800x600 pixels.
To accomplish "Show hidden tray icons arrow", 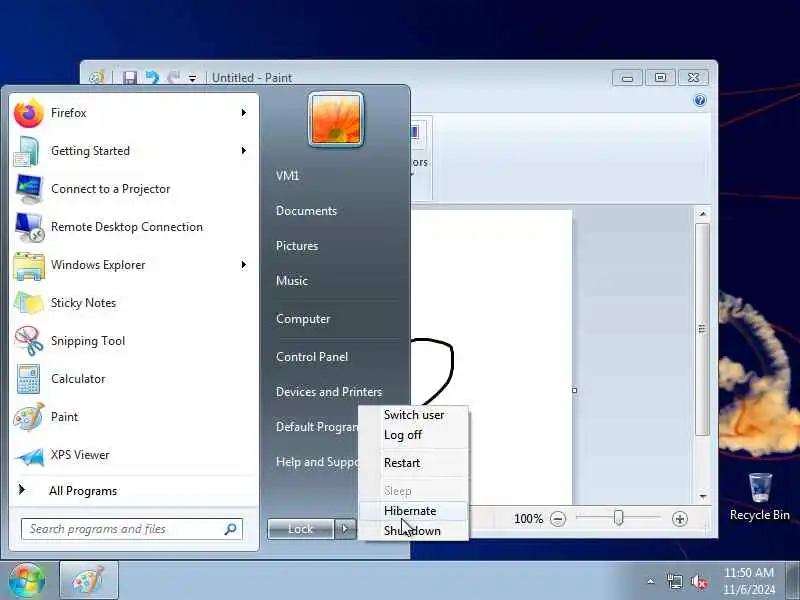I will tap(651, 581).
